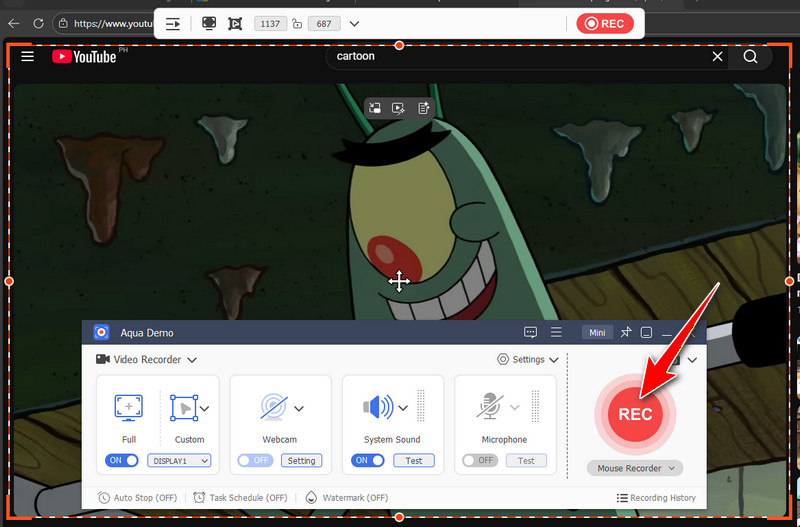Click the Video Recorder camera icon
The height and width of the screenshot is (527, 800).
tap(103, 359)
